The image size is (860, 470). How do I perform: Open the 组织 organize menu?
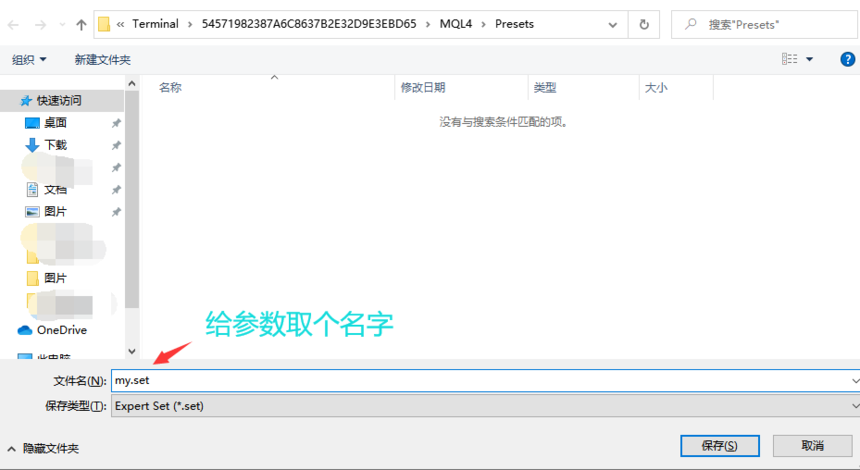29,60
